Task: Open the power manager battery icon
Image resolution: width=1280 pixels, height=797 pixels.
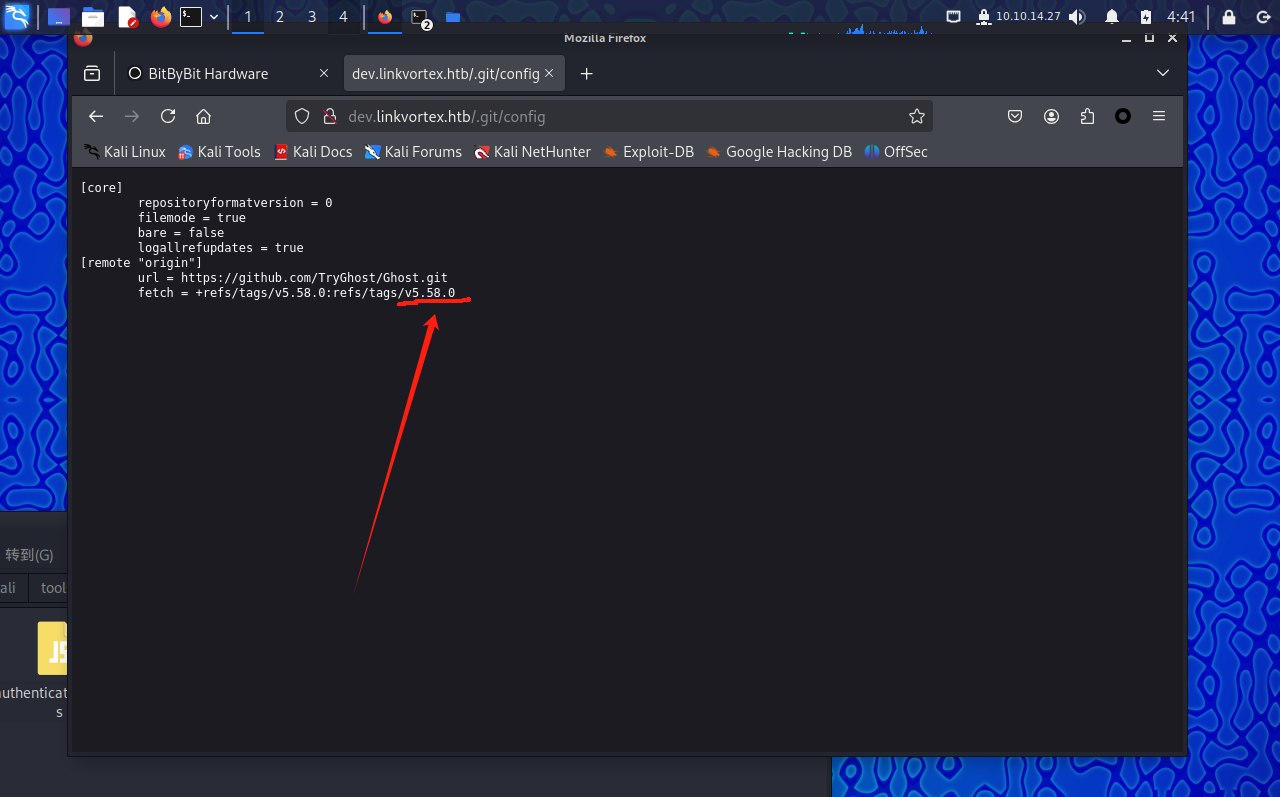Action: 1146,17
